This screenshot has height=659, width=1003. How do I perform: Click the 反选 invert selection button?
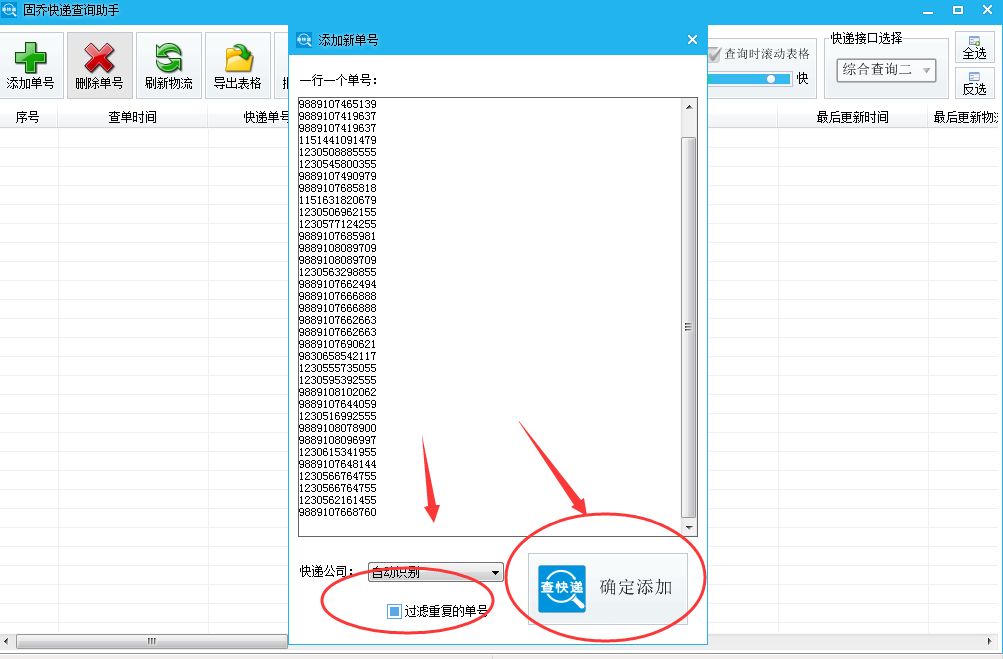[974, 83]
